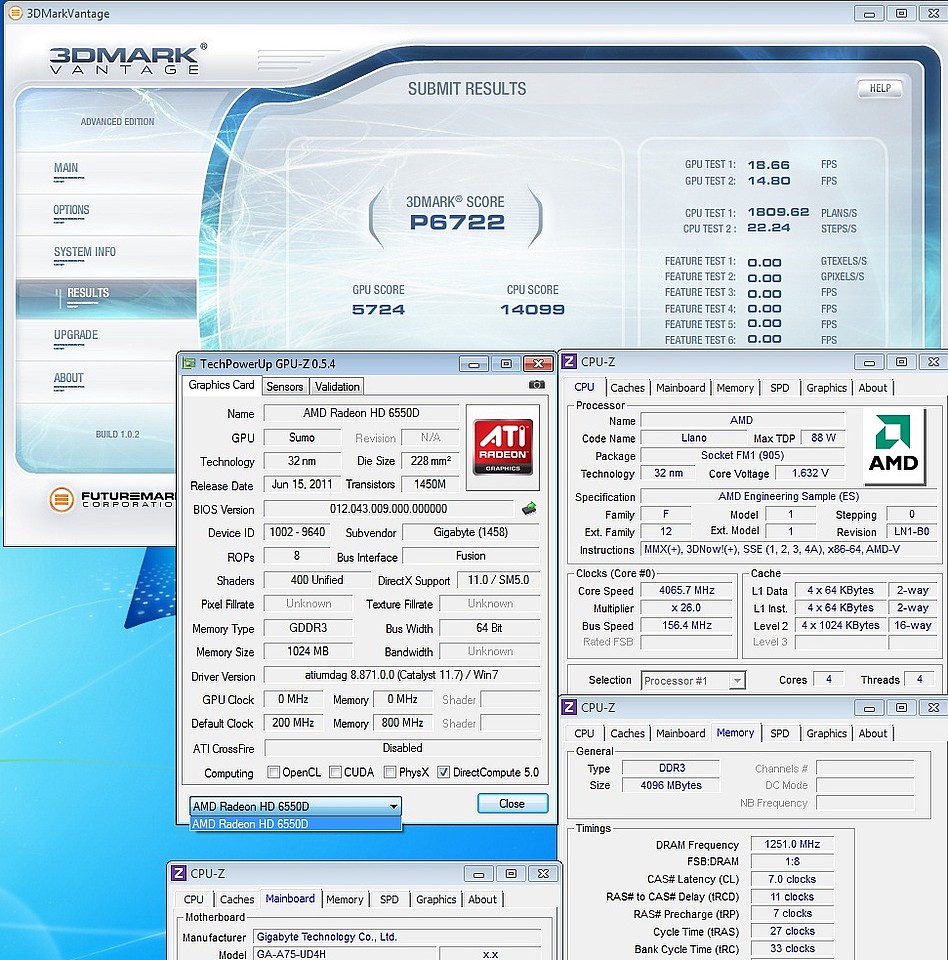Open About tab in bottom-left CPU-Z window
The height and width of the screenshot is (960, 948).
click(482, 899)
